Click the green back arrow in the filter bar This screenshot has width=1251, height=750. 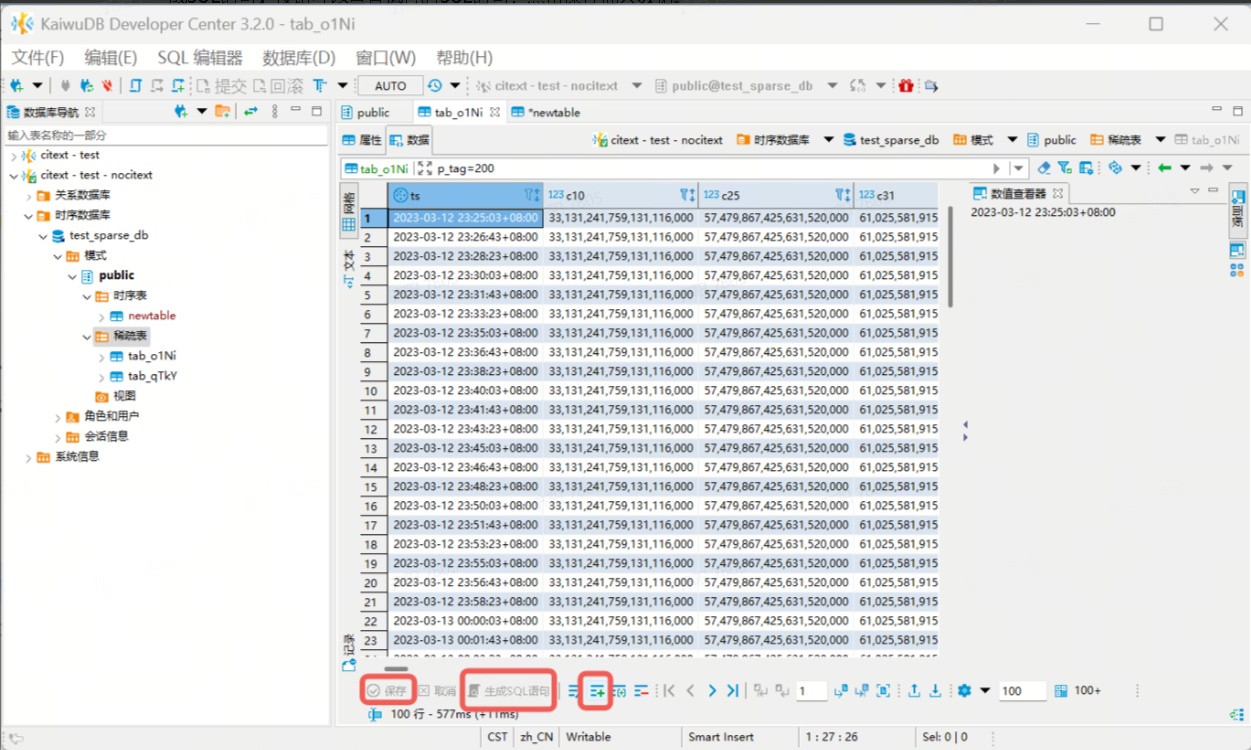coord(1164,168)
